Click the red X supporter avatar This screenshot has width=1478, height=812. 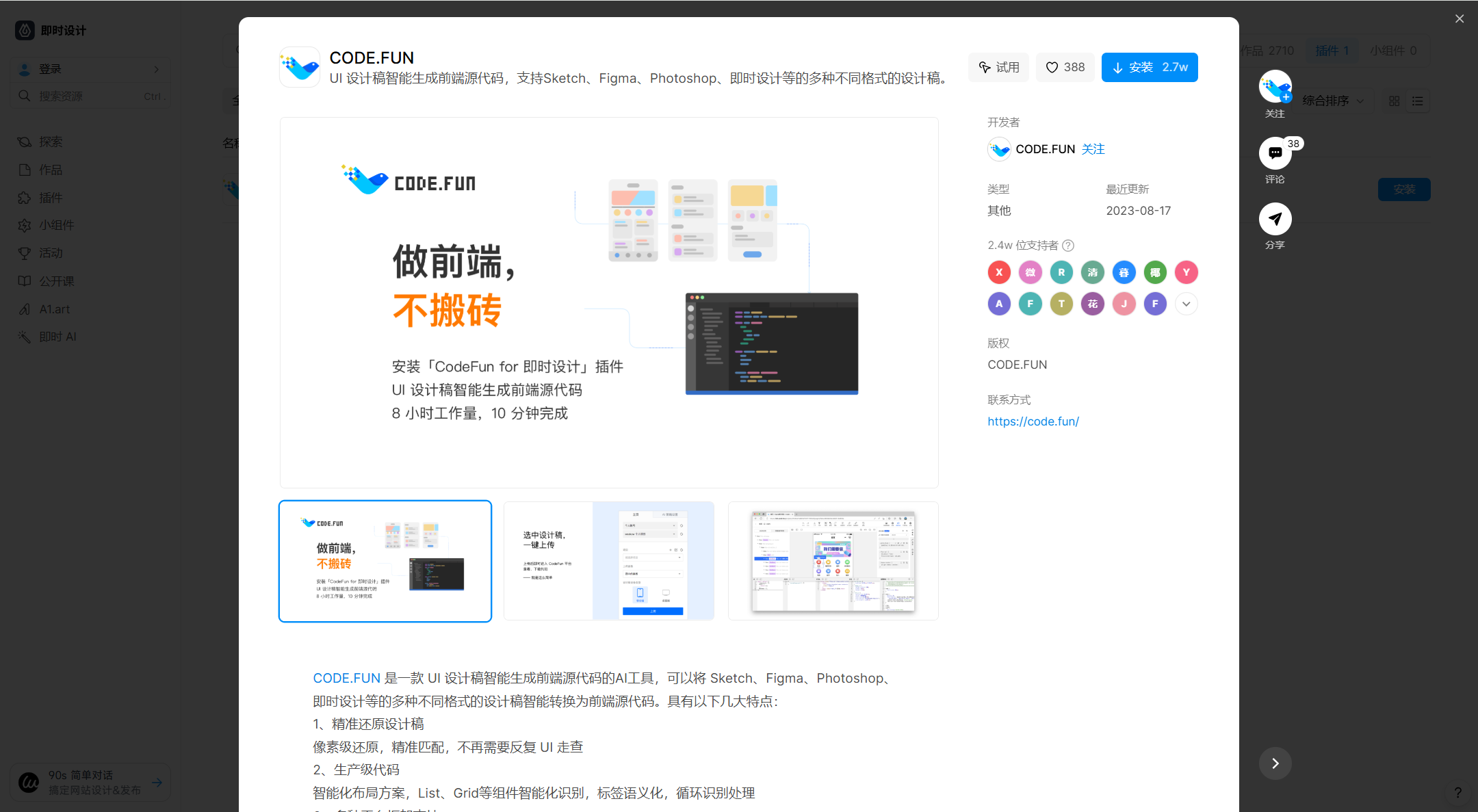click(999, 272)
